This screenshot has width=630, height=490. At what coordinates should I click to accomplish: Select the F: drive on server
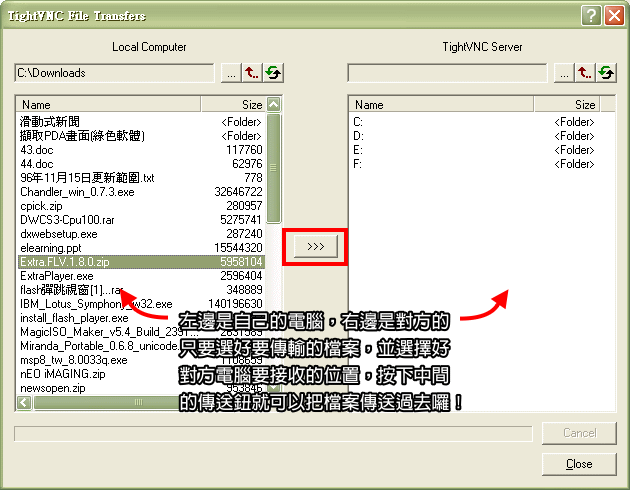tap(474, 164)
